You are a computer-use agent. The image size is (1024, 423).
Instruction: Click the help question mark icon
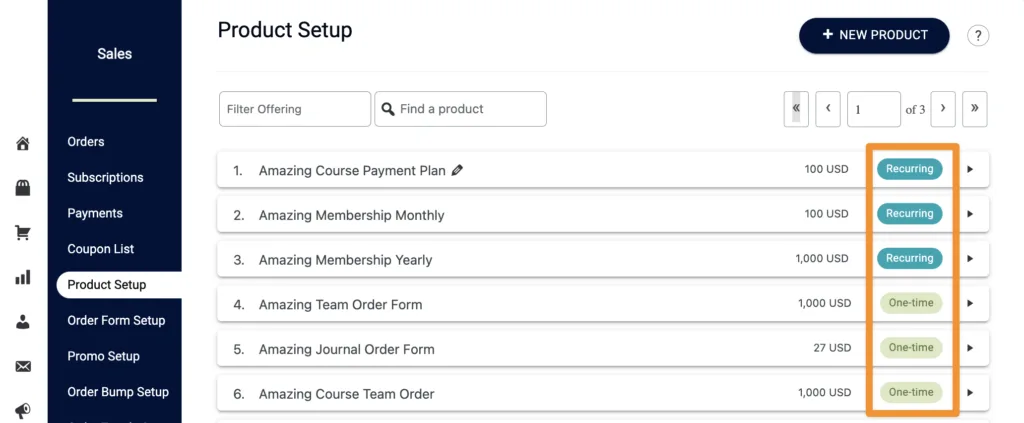[x=978, y=35]
